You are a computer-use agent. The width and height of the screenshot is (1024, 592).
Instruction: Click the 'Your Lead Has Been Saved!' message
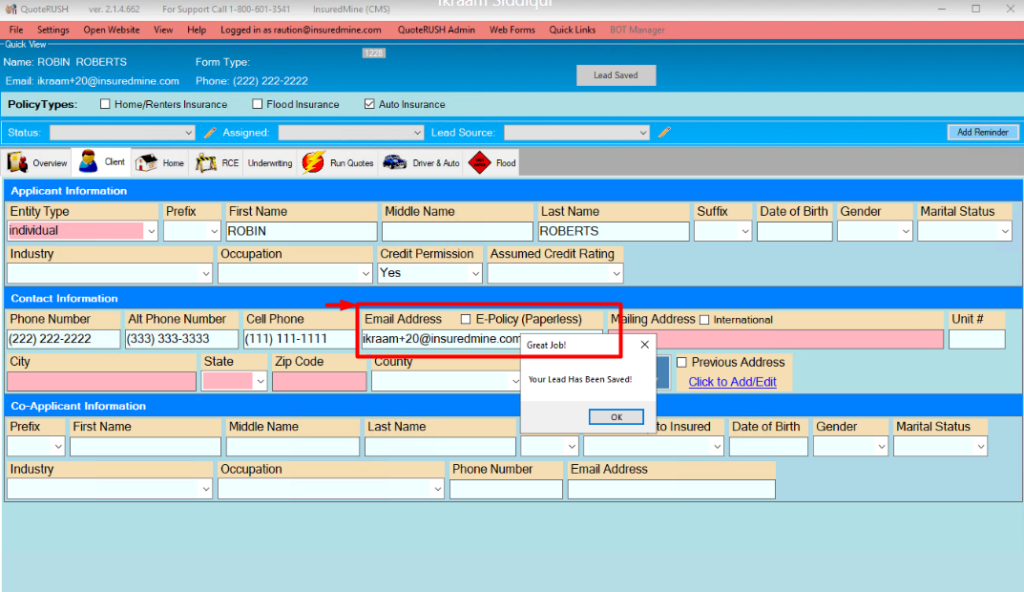[x=580, y=380]
